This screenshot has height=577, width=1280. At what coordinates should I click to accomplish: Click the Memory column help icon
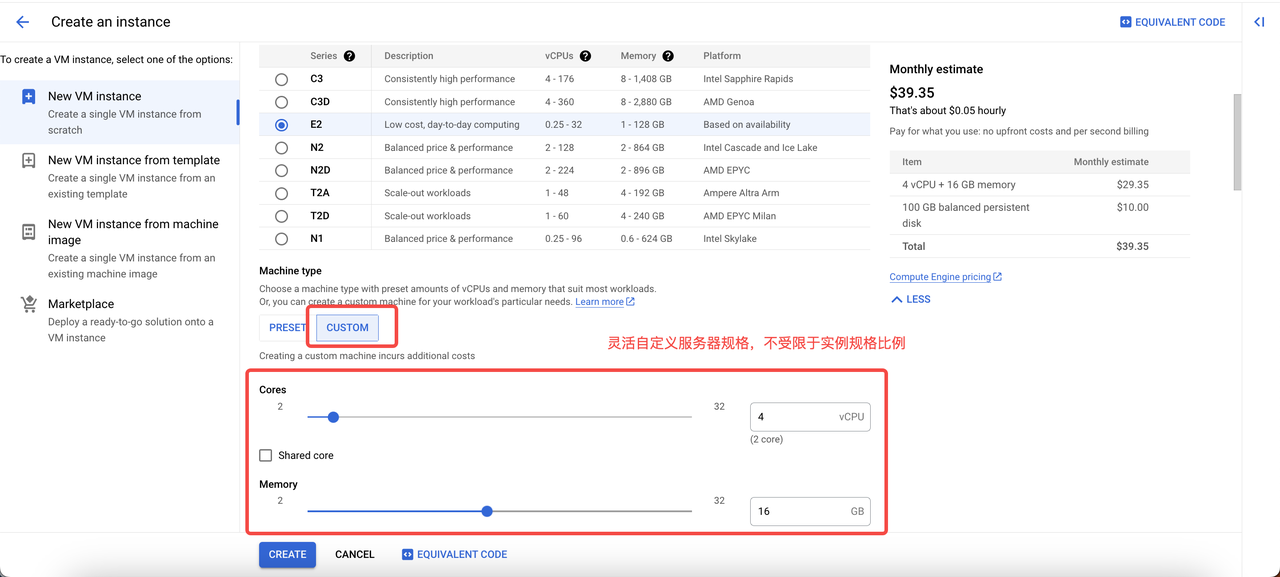pyautogui.click(x=668, y=57)
